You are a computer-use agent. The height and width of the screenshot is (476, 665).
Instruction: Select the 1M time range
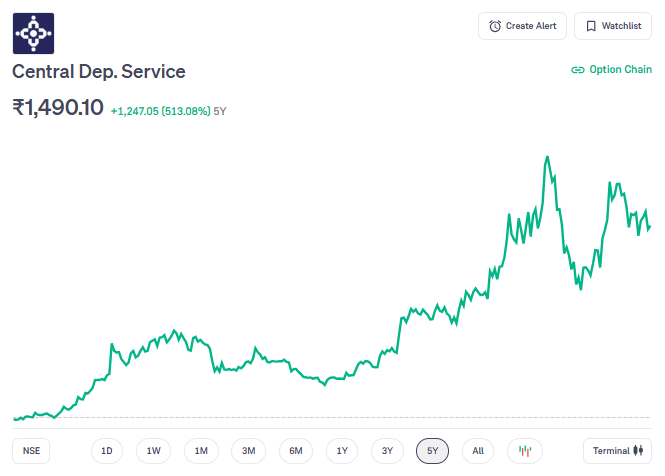click(201, 451)
